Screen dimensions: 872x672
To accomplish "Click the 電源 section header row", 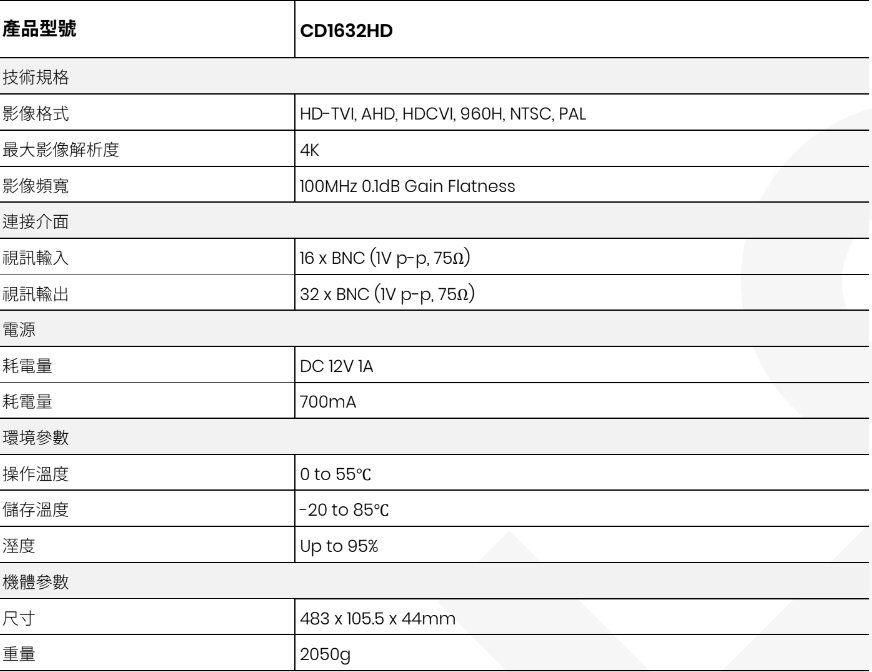I will pos(434,329).
